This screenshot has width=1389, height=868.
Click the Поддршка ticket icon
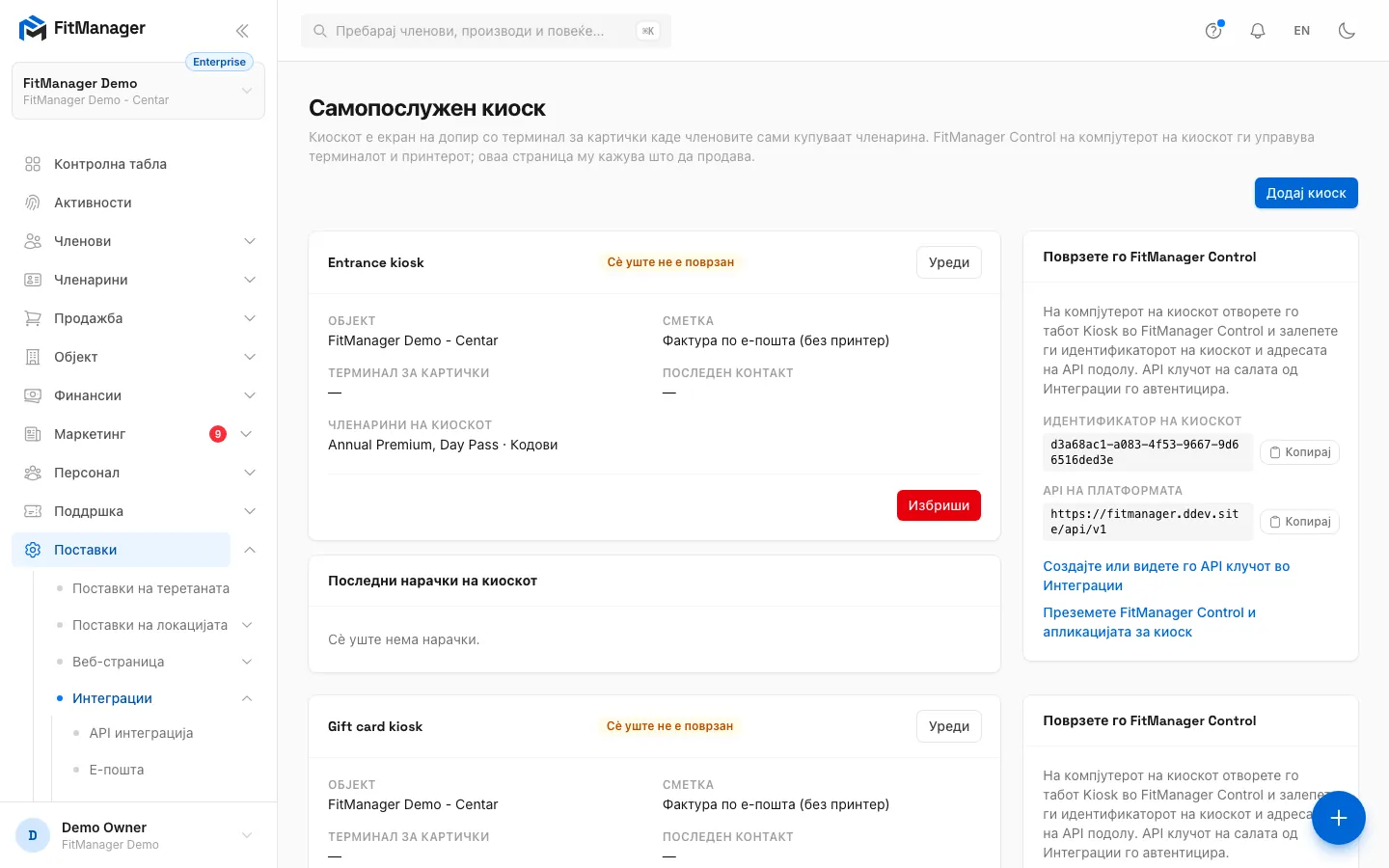point(33,511)
